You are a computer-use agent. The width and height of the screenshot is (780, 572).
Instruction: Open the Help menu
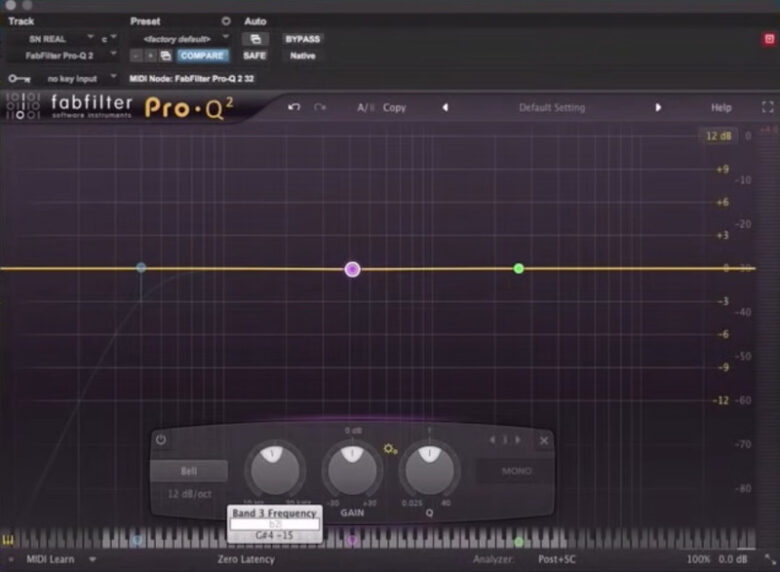pyautogui.click(x=721, y=107)
